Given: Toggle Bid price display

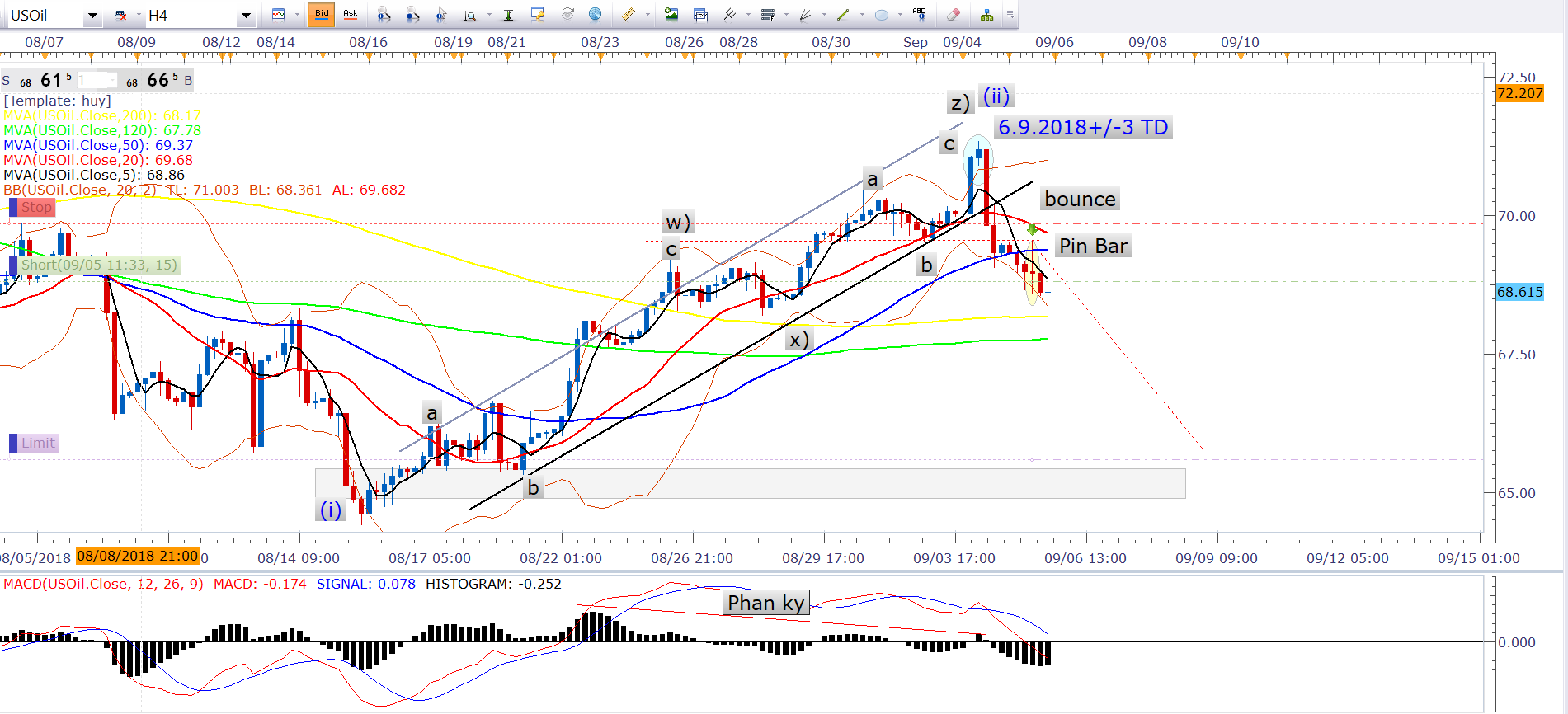Looking at the screenshot, I should (322, 14).
